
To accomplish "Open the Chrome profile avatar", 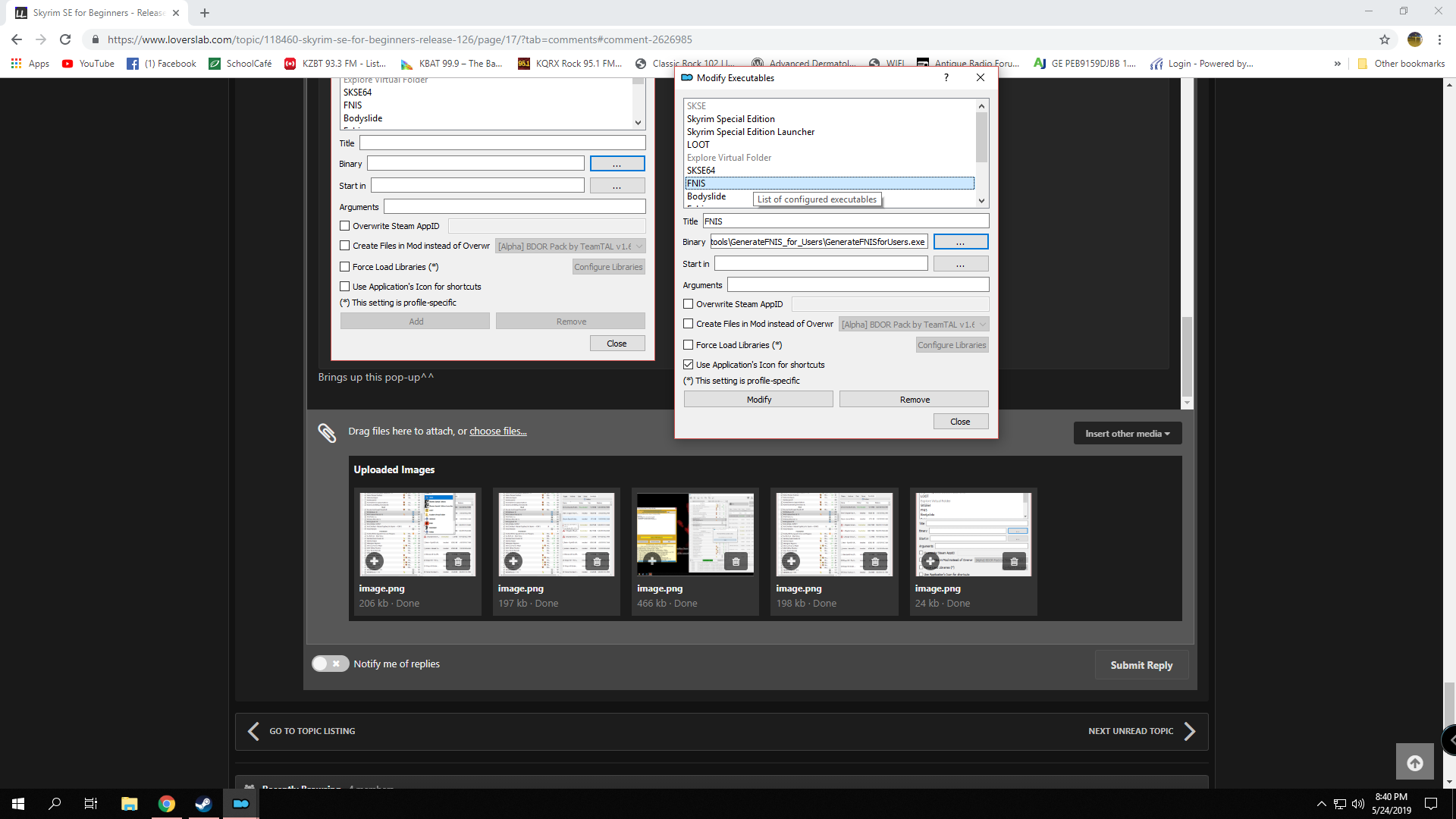I will point(1414,39).
